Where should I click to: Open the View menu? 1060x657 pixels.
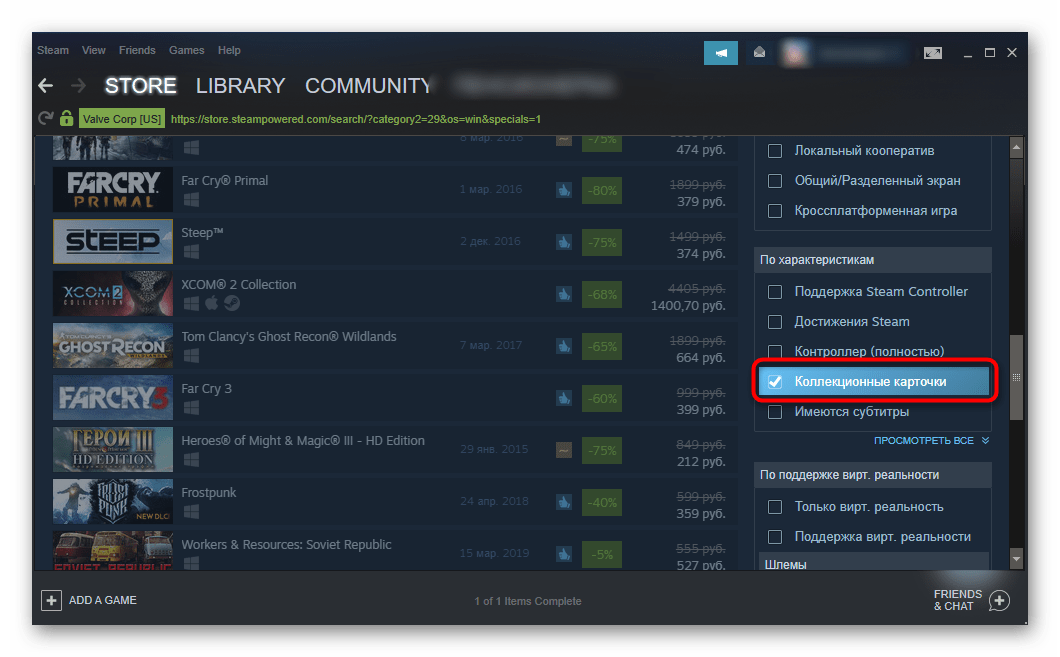click(93, 50)
